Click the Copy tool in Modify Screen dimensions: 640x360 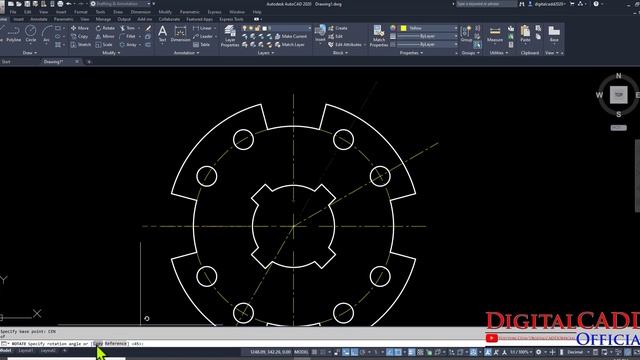click(x=80, y=36)
